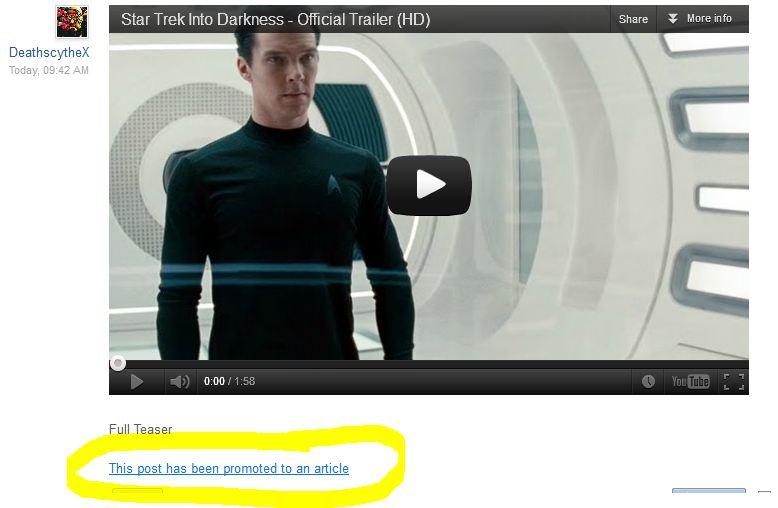Click the small play icon in the control bar
The height and width of the screenshot is (508, 778).
(136, 381)
